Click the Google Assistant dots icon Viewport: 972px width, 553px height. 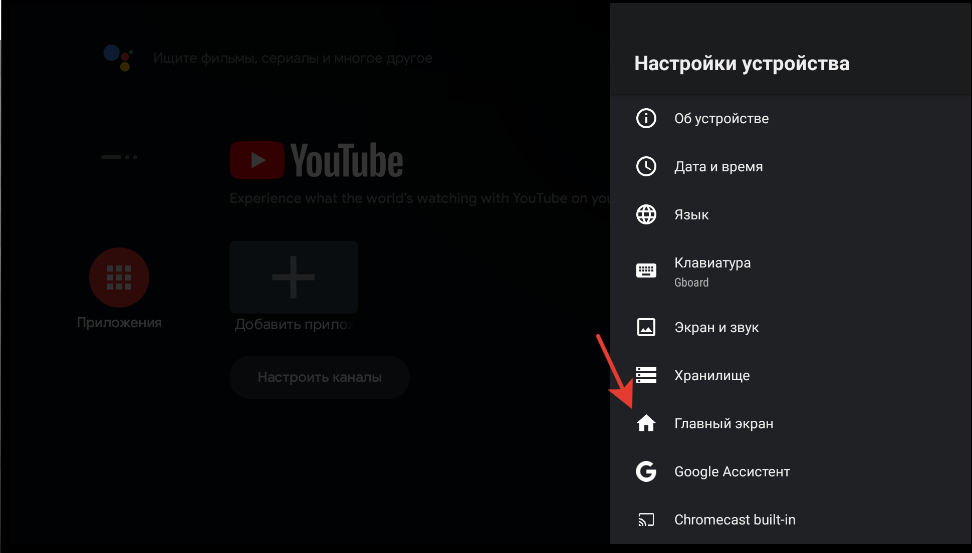(x=118, y=58)
